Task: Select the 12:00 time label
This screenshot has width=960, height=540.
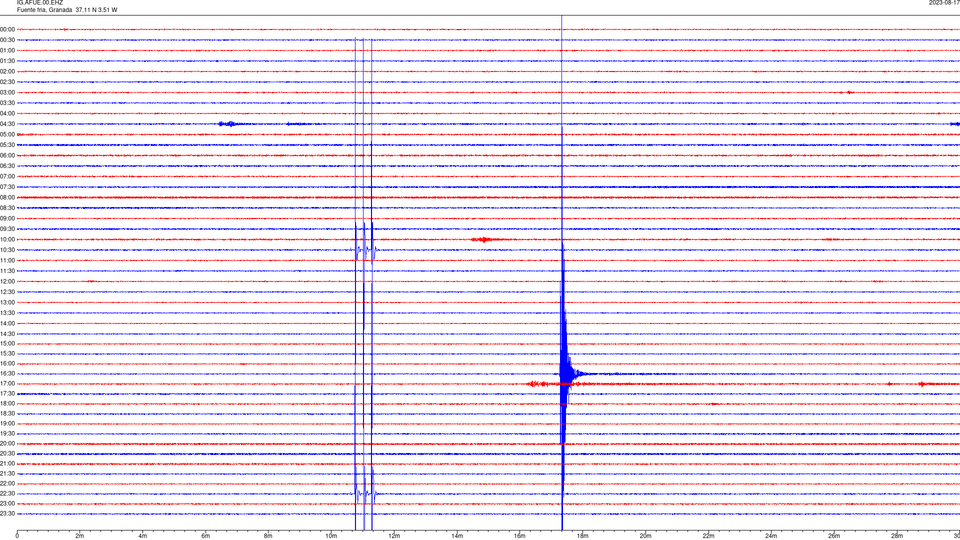Action: click(x=7, y=282)
